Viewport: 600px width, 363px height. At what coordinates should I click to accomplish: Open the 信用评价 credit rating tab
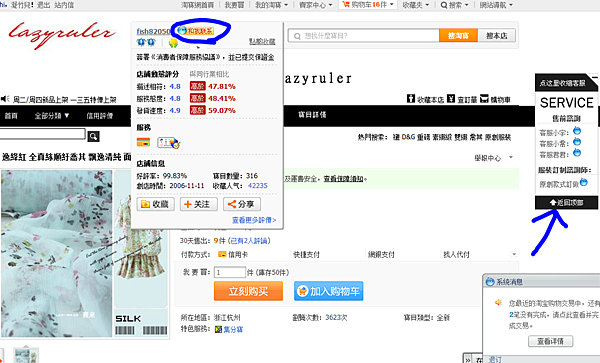pyautogui.click(x=99, y=116)
